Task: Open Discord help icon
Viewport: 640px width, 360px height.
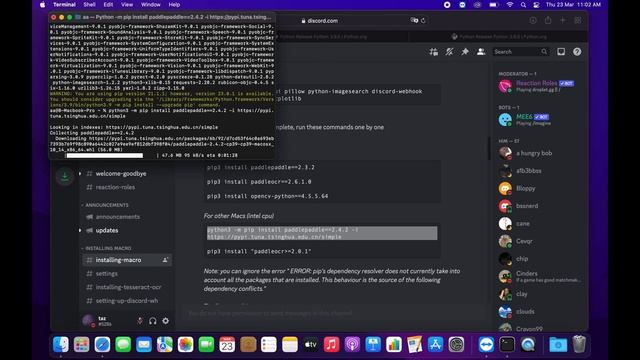Action: [577, 52]
